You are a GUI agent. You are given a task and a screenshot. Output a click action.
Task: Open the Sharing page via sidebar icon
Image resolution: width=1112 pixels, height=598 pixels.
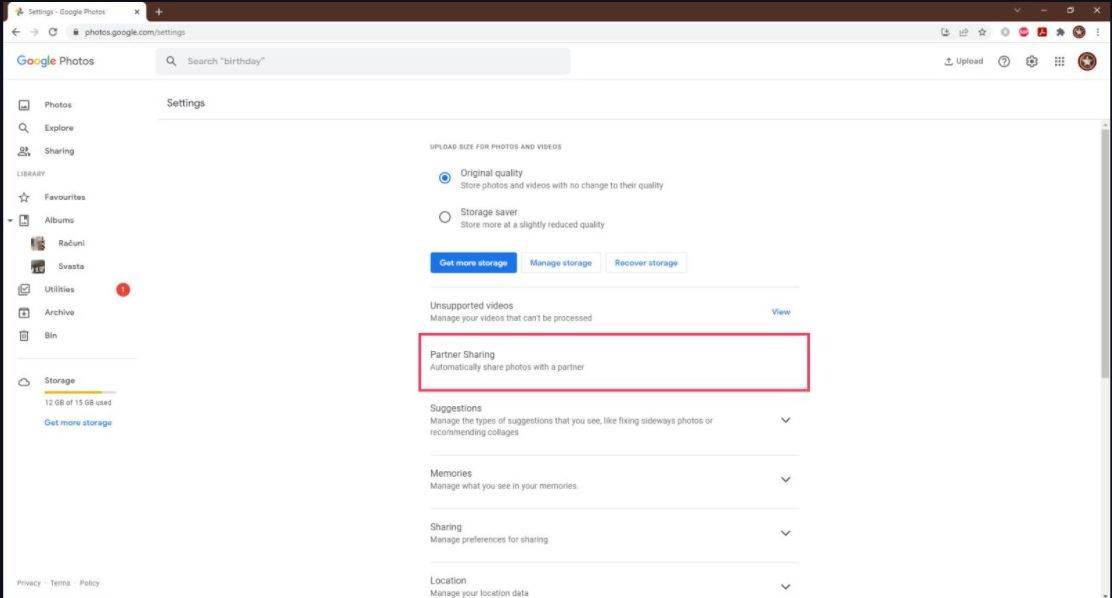(58, 150)
